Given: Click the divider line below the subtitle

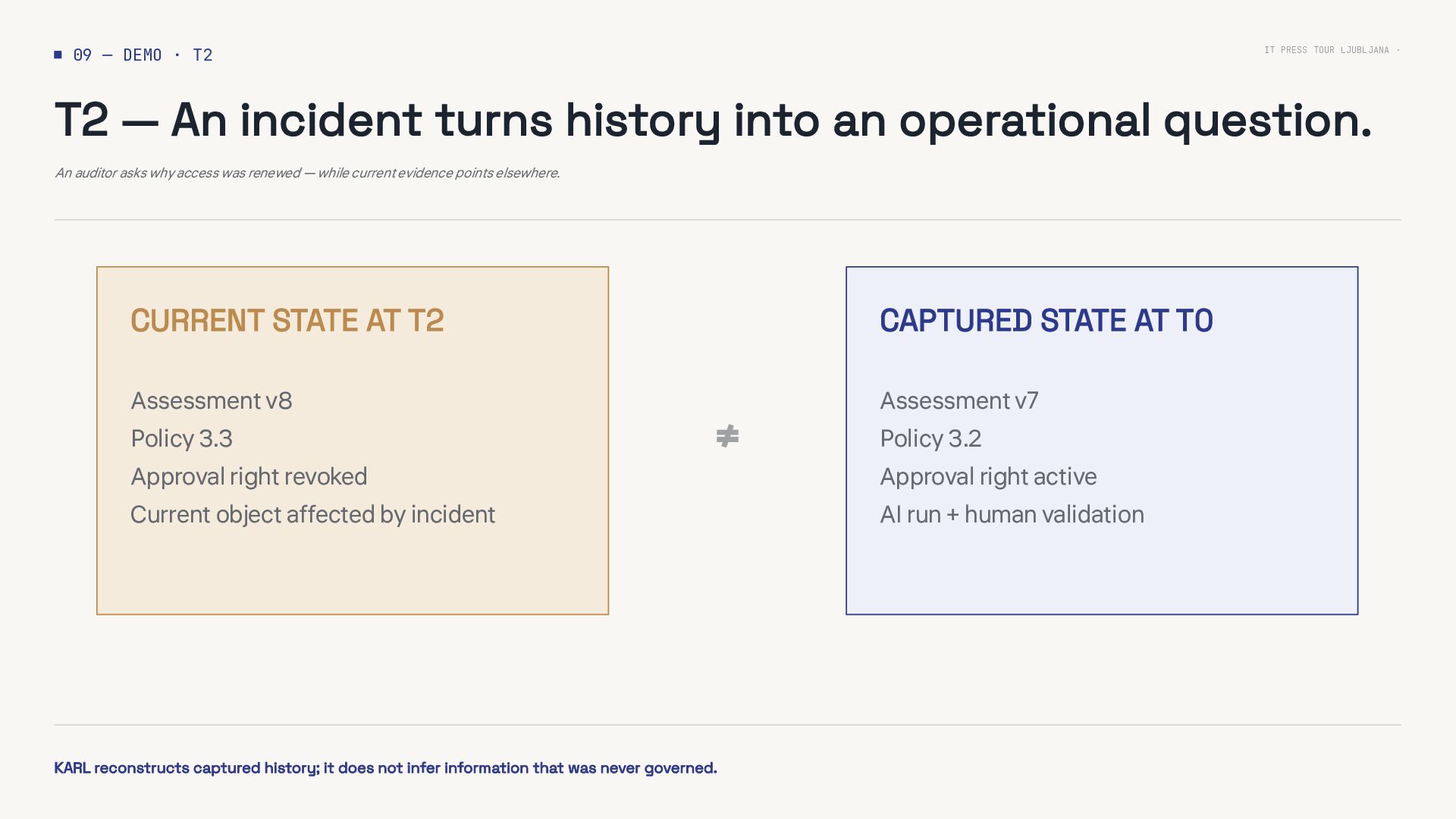Looking at the screenshot, I should click(x=727, y=220).
